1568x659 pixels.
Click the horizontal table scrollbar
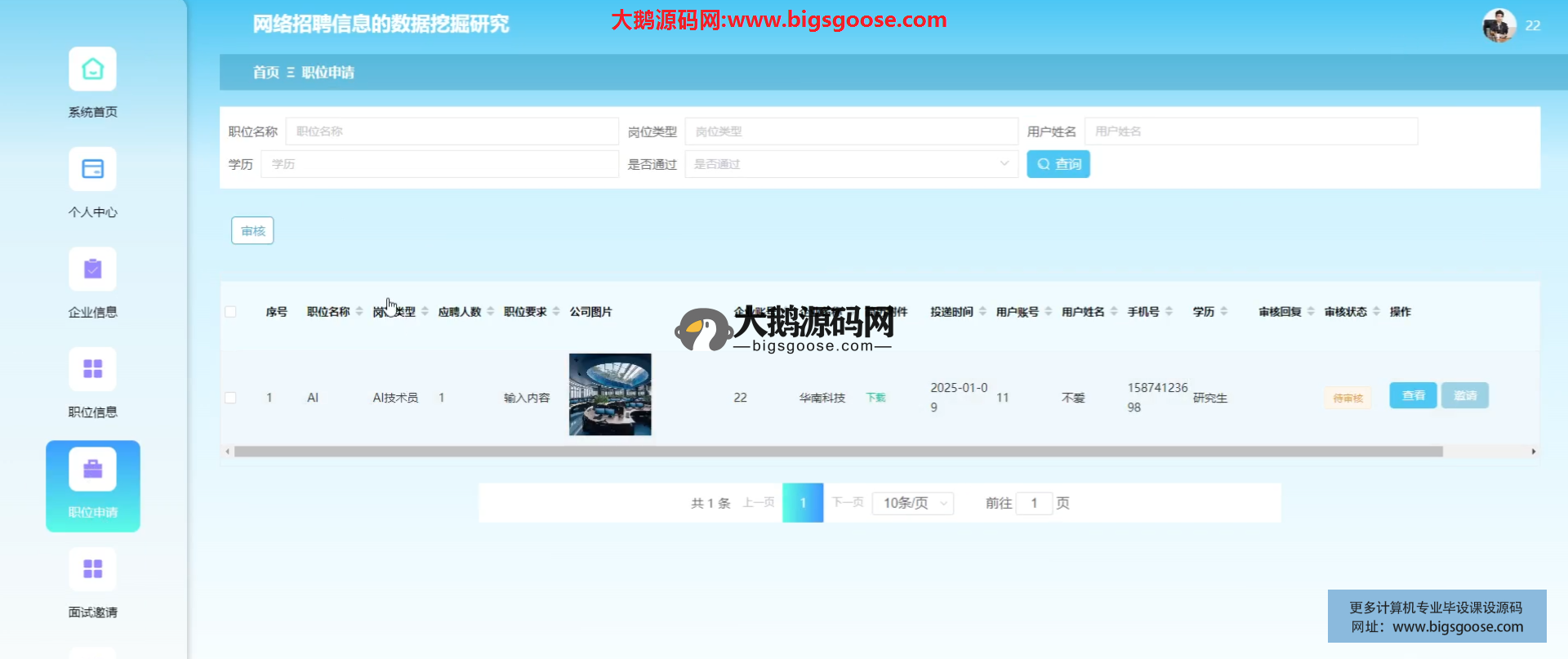838,452
